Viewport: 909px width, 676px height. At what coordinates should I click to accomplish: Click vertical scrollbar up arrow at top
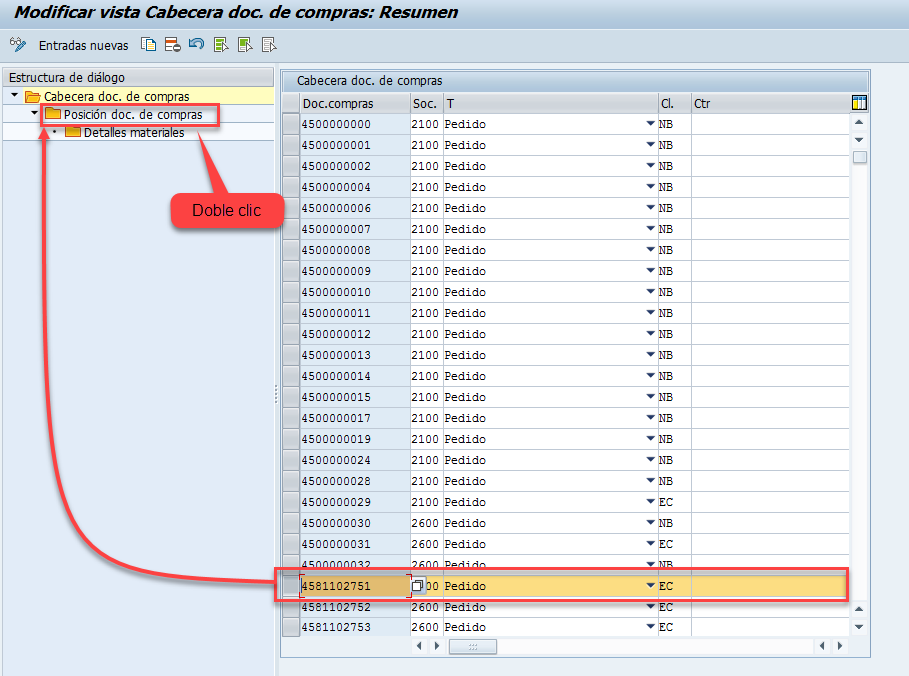pos(859,122)
